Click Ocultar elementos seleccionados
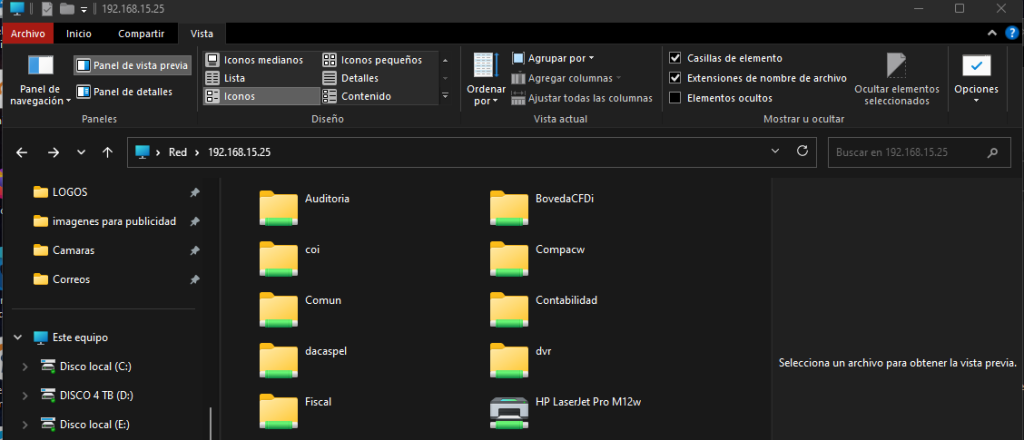Image resolution: width=1024 pixels, height=440 pixels. 897,80
